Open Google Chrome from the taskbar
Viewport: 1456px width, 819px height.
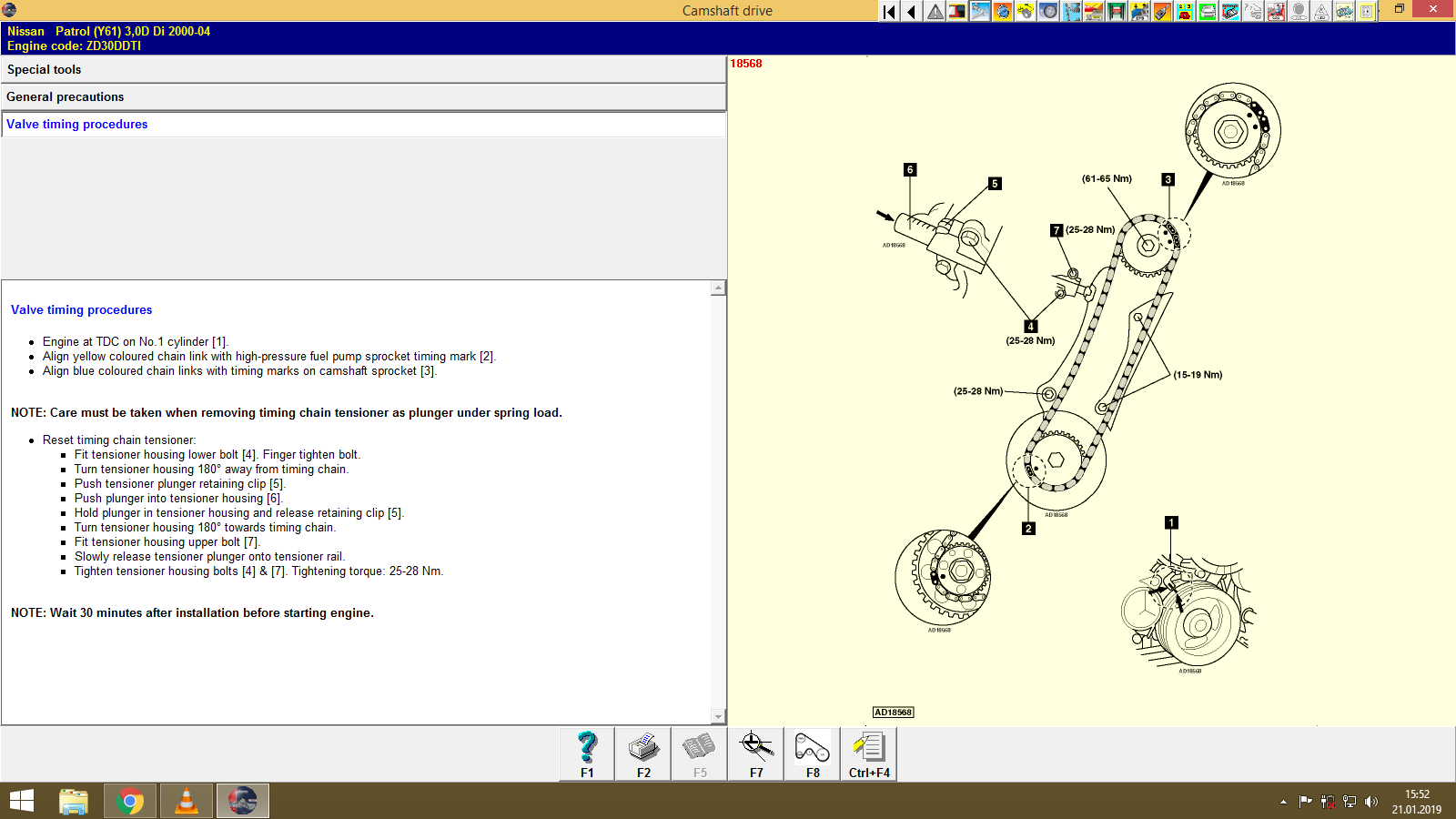coord(129,801)
